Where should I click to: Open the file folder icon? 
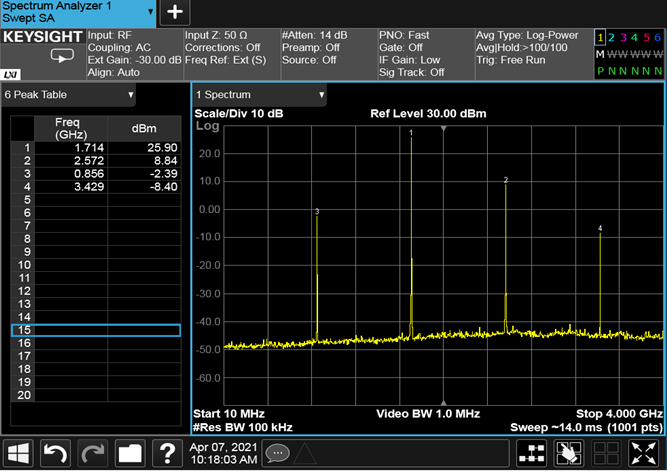pyautogui.click(x=130, y=453)
